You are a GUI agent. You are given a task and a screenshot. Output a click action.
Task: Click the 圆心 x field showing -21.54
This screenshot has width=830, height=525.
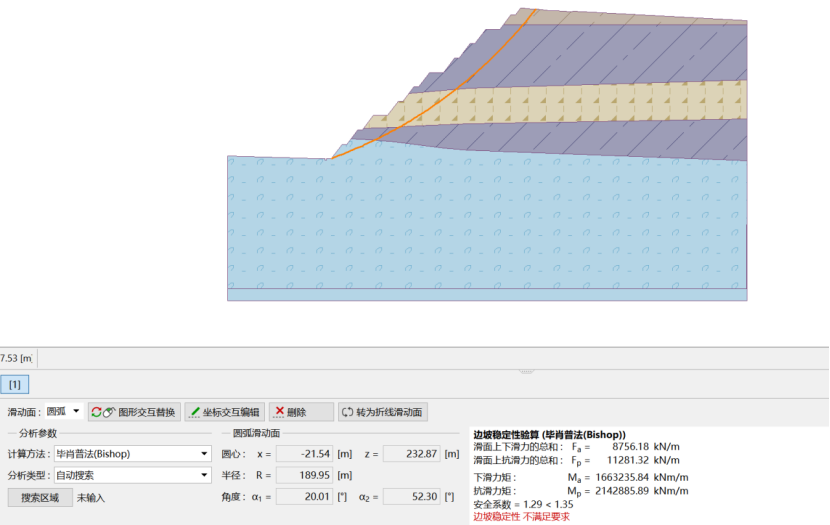click(x=305, y=454)
